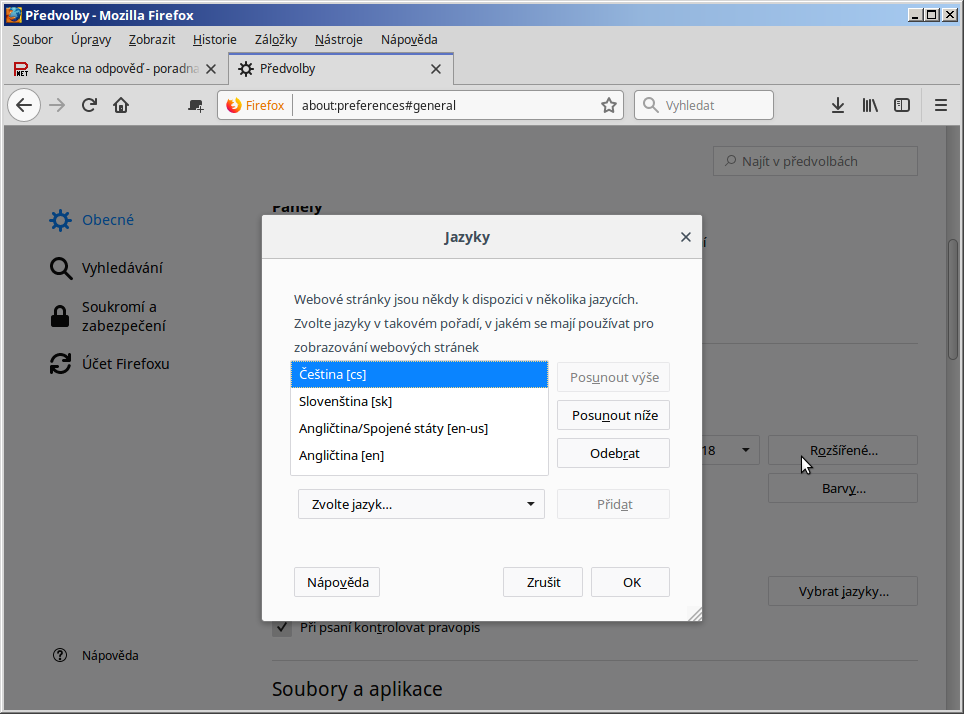964x714 pixels.
Task: Click the Vyhledávání magnifier icon in sidebar
Action: point(60,268)
